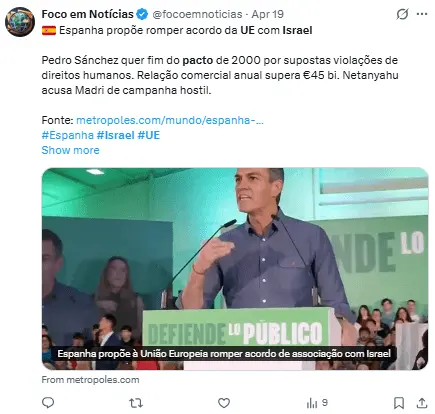Open the #UE hashtag

click(x=149, y=135)
